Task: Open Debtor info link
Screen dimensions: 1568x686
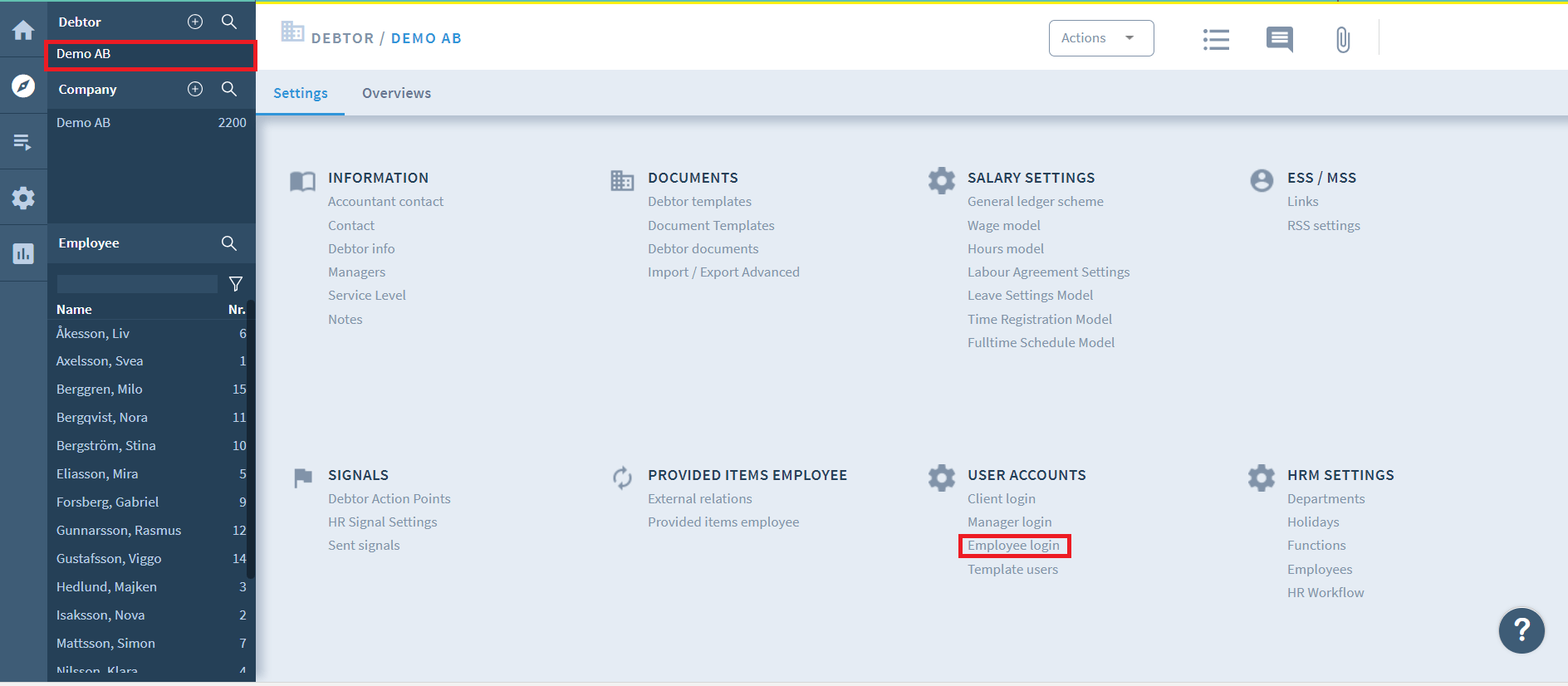Action: click(x=361, y=249)
